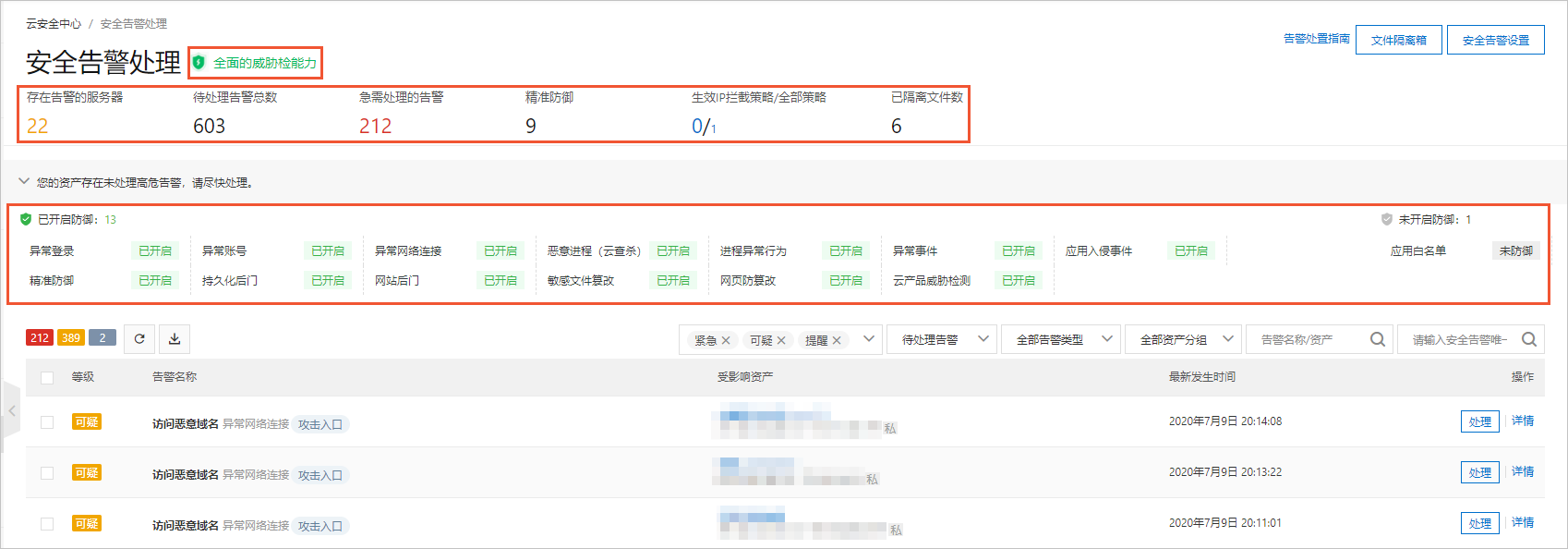
Task: Click green shield icon beside 全面的威胁检测能力
Action: (199, 63)
